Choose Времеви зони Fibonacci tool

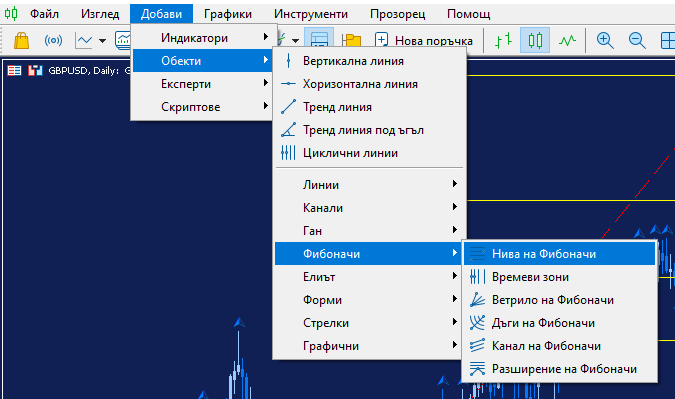pyautogui.click(x=559, y=277)
